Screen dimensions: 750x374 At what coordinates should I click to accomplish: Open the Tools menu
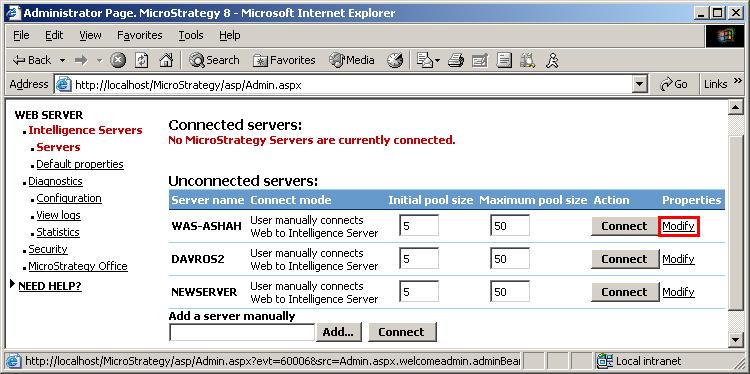pos(191,35)
